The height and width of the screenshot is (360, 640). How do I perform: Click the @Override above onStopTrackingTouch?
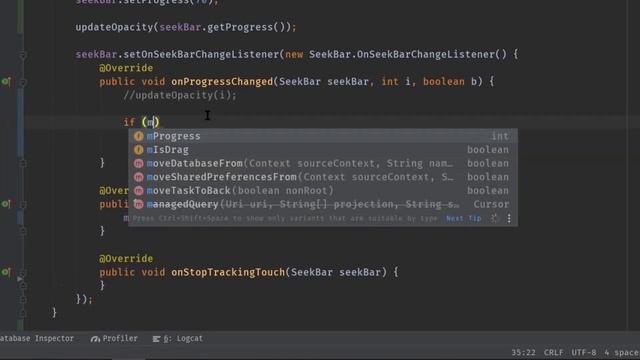pyautogui.click(x=126, y=259)
